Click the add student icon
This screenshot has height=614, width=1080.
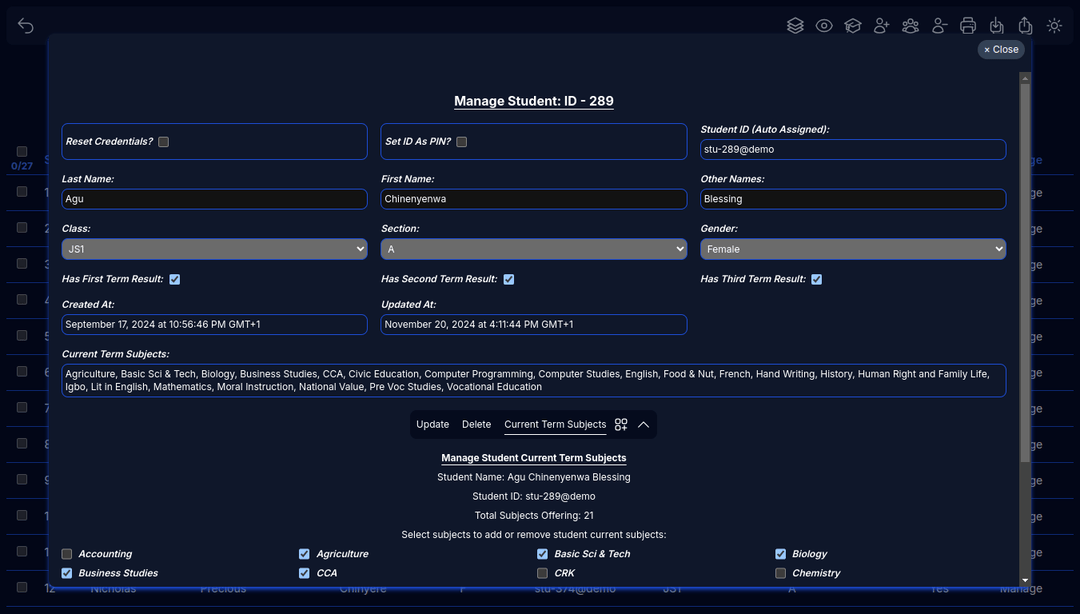point(881,26)
